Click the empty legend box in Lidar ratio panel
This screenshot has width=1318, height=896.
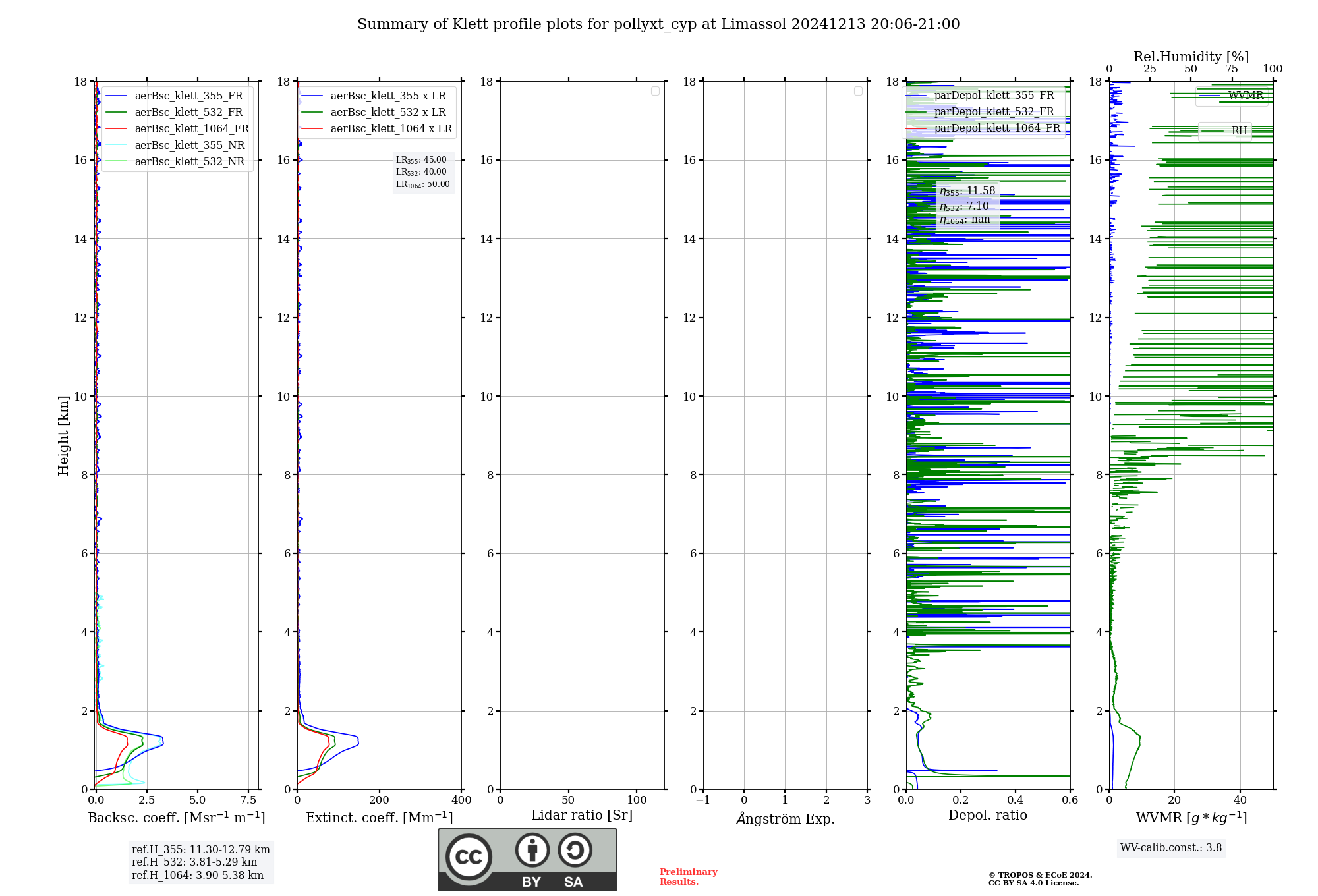[655, 91]
